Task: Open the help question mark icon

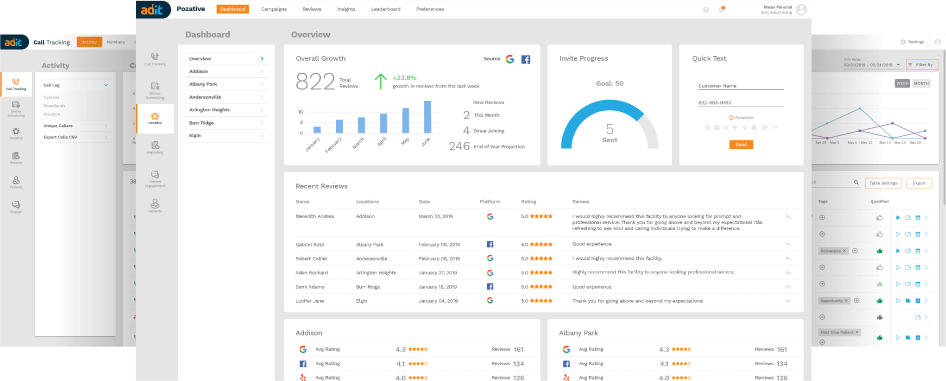Action: (x=706, y=9)
